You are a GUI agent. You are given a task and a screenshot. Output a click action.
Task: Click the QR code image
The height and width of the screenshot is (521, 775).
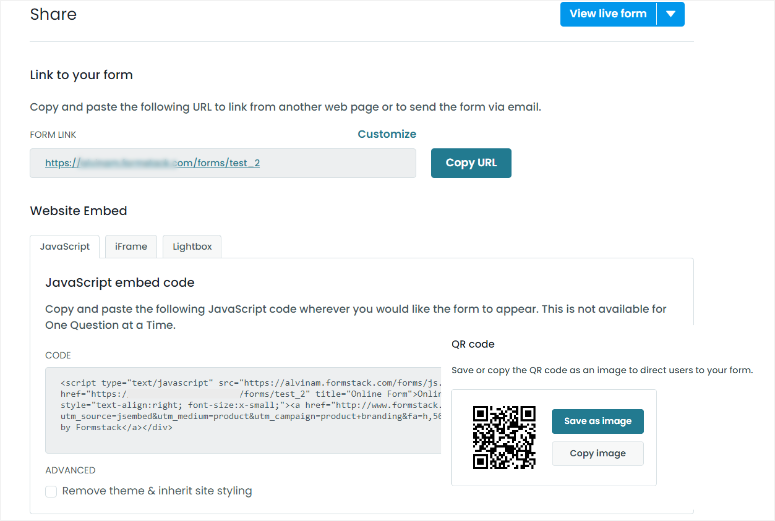pos(504,437)
